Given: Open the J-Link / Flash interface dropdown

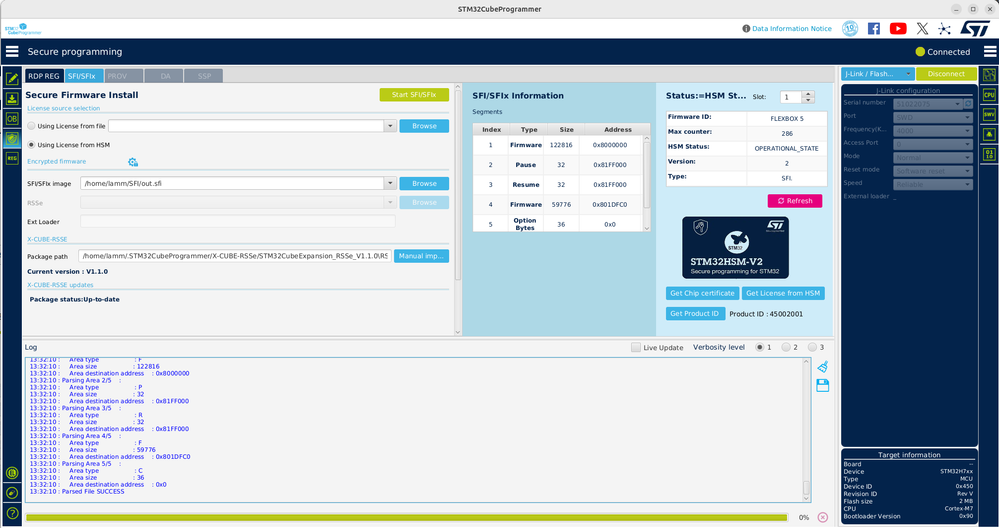Looking at the screenshot, I should point(877,74).
